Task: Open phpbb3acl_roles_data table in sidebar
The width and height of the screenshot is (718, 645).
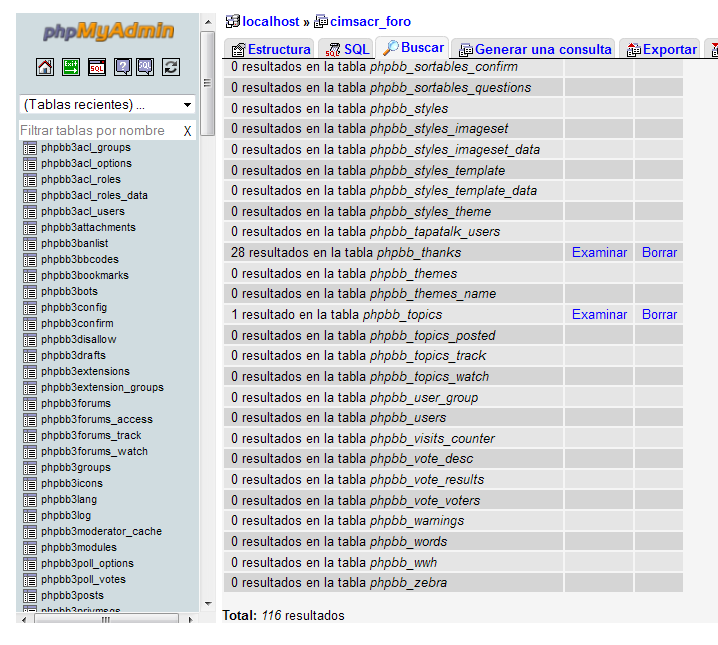Action: [94, 195]
